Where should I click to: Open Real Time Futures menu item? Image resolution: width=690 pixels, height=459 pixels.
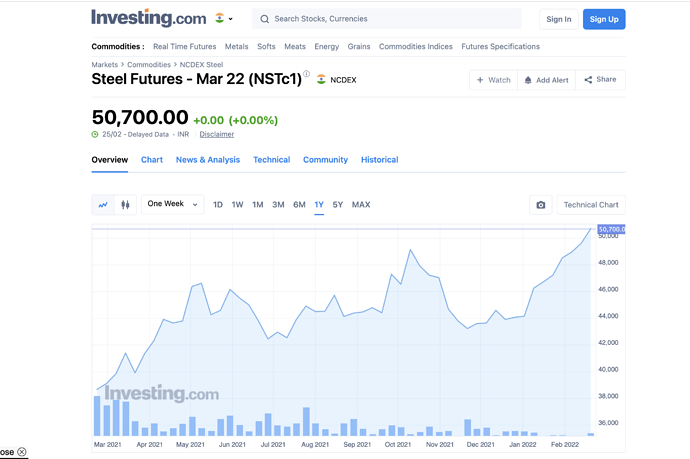[184, 47]
